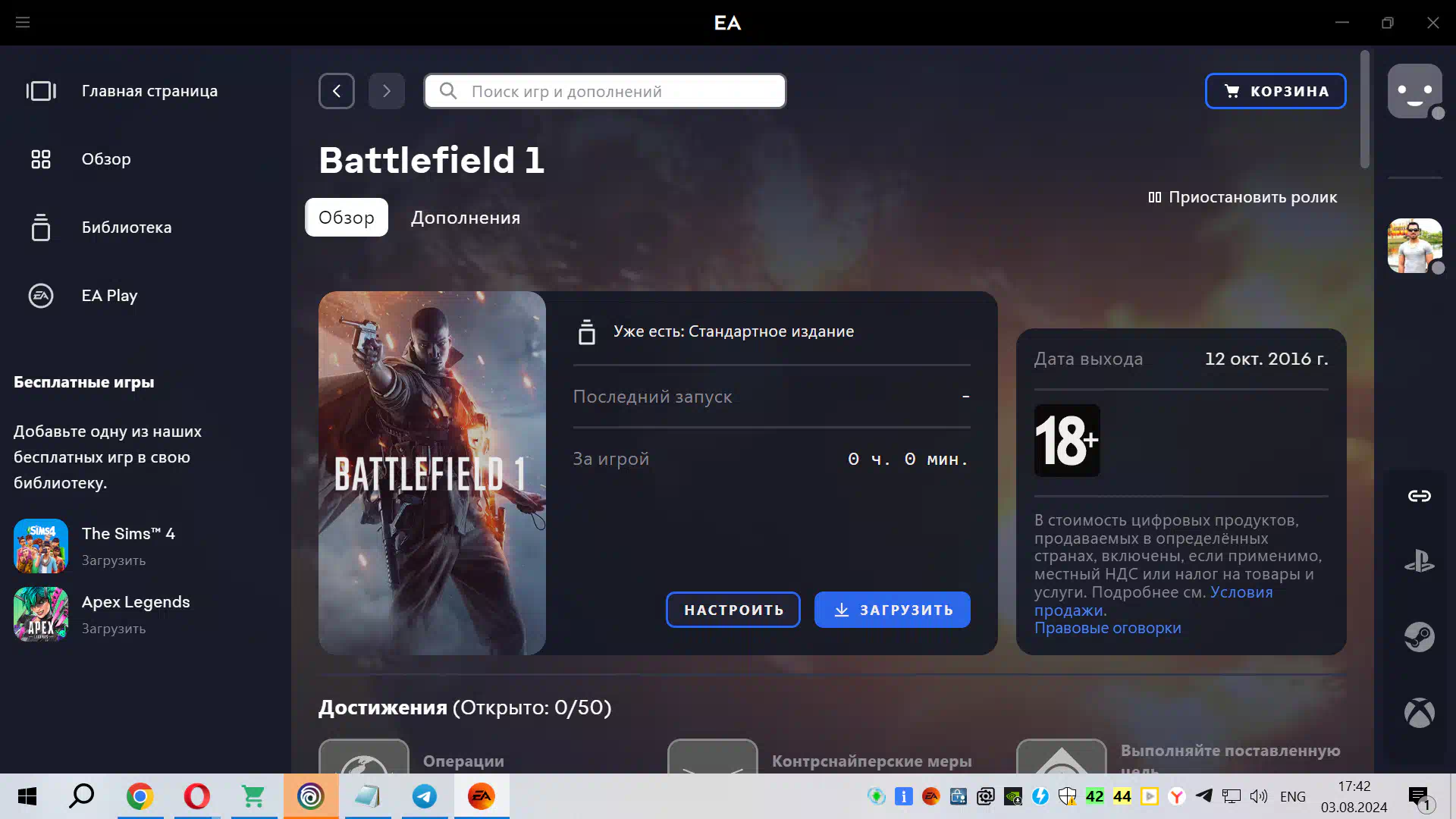Switch to the Дополнения tab
This screenshot has width=1456, height=819.
pos(466,218)
